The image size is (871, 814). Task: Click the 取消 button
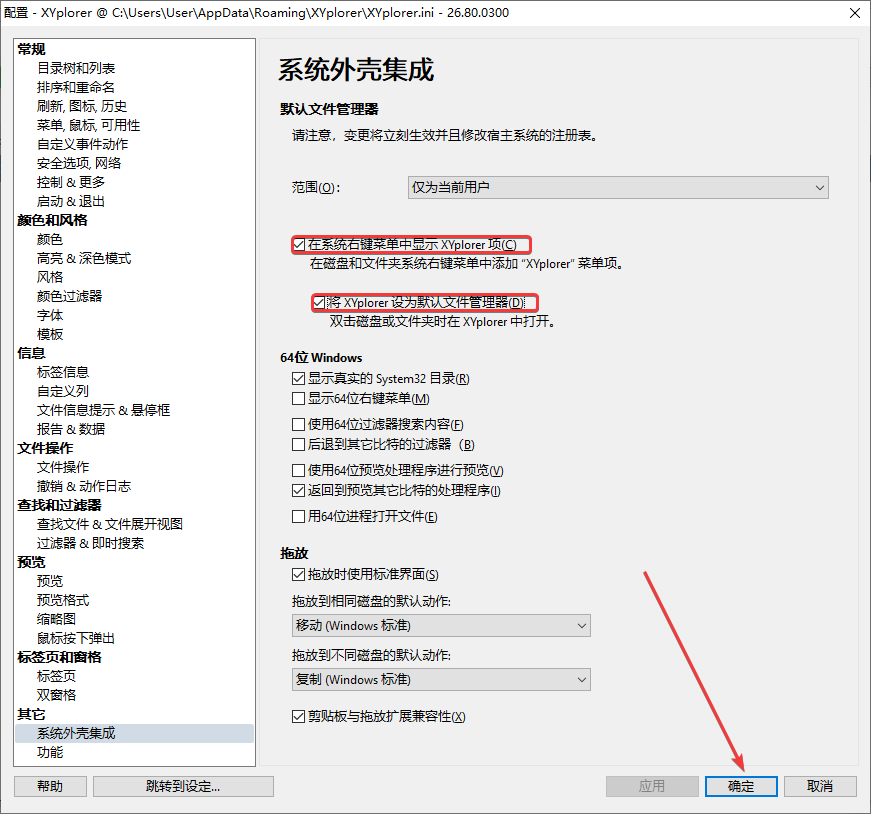[820, 786]
